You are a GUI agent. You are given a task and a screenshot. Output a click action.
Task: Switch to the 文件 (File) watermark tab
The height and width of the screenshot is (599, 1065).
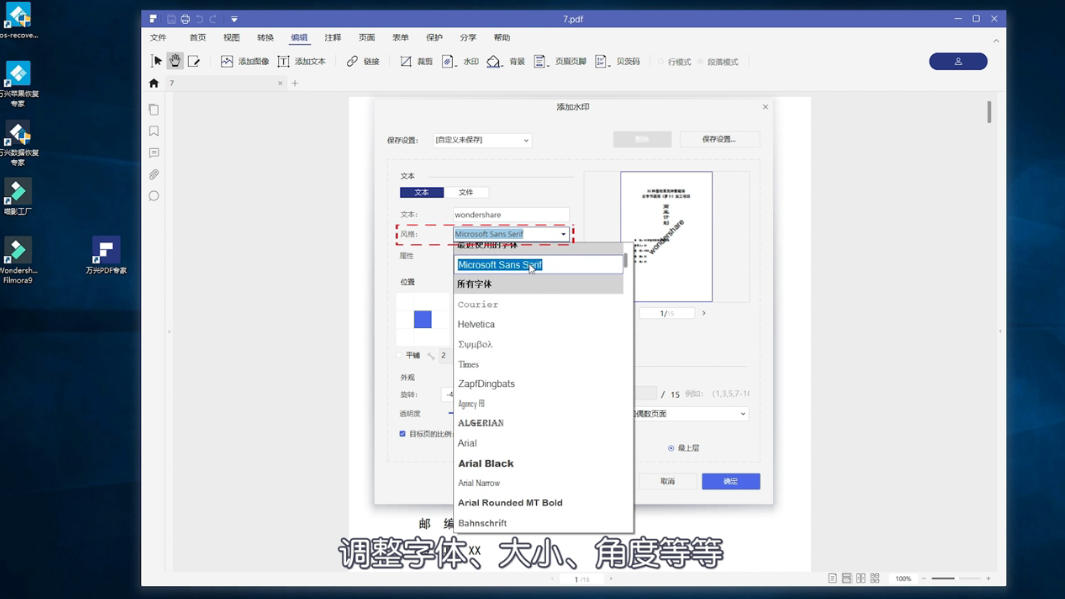click(x=465, y=192)
